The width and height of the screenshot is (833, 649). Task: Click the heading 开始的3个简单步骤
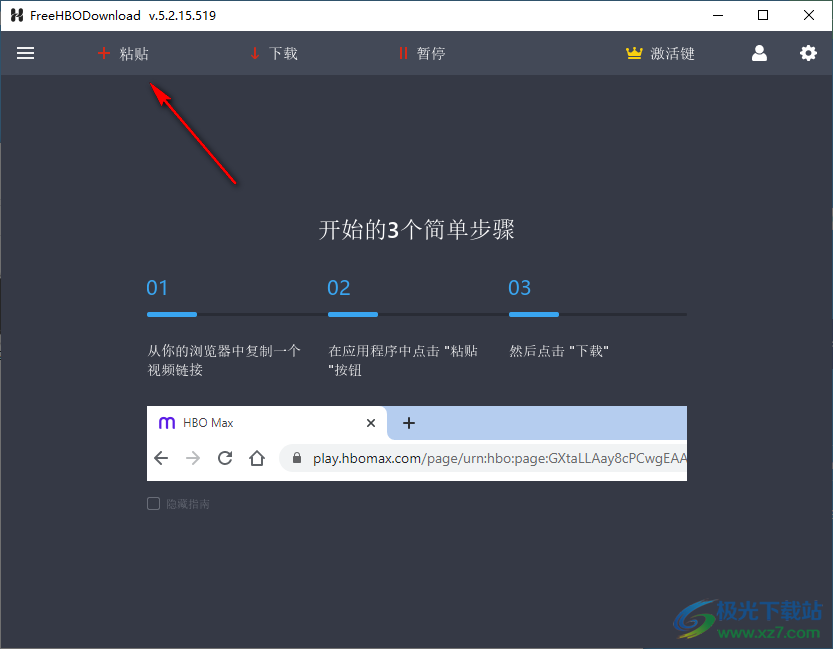point(416,229)
